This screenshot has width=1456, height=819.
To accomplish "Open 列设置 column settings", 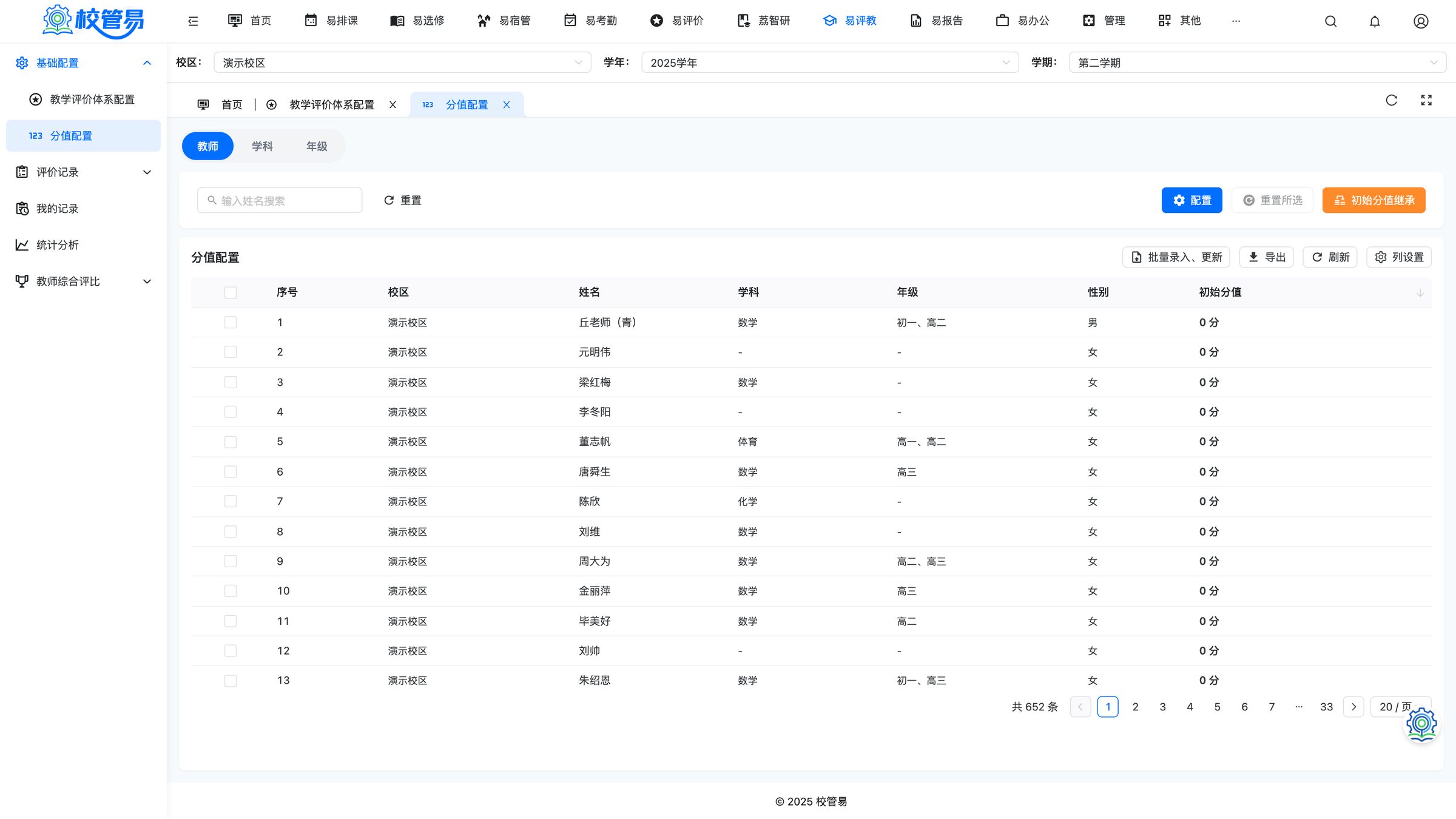I will tap(1399, 257).
